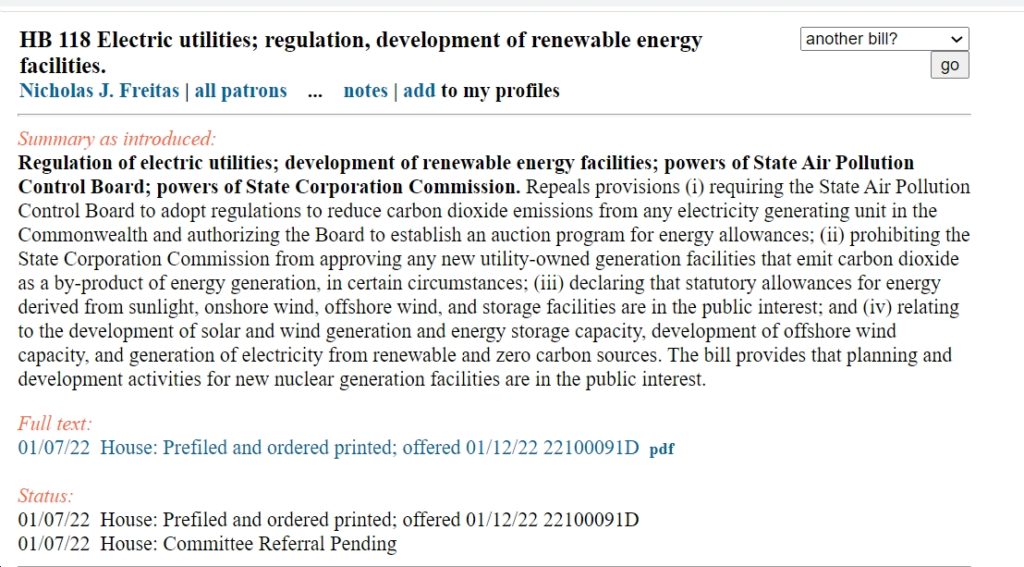The image size is (1024, 567).
Task: Click add to save bill to profiles
Action: (x=419, y=90)
